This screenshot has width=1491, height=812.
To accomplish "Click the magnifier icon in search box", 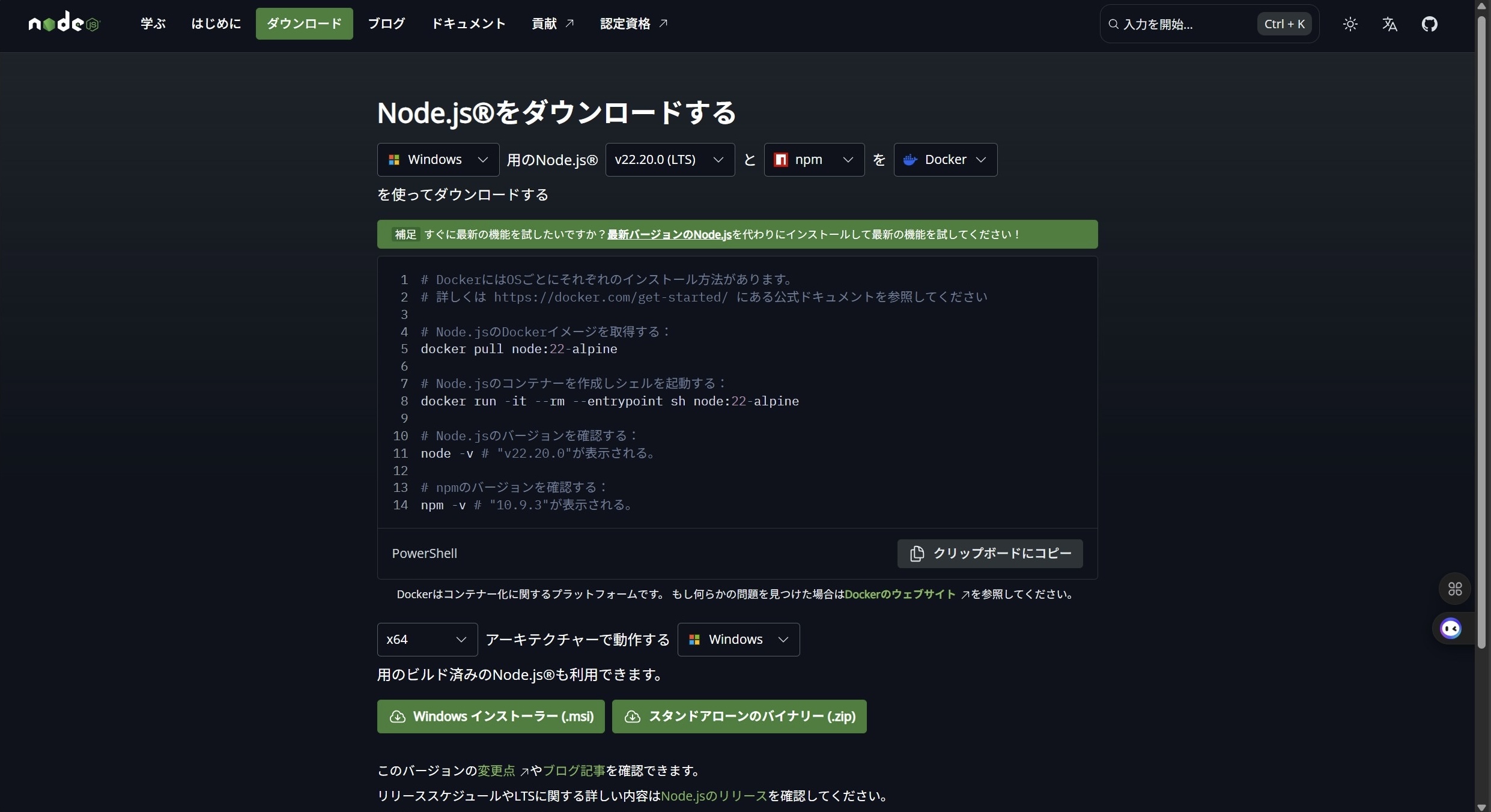I will 1113,24.
